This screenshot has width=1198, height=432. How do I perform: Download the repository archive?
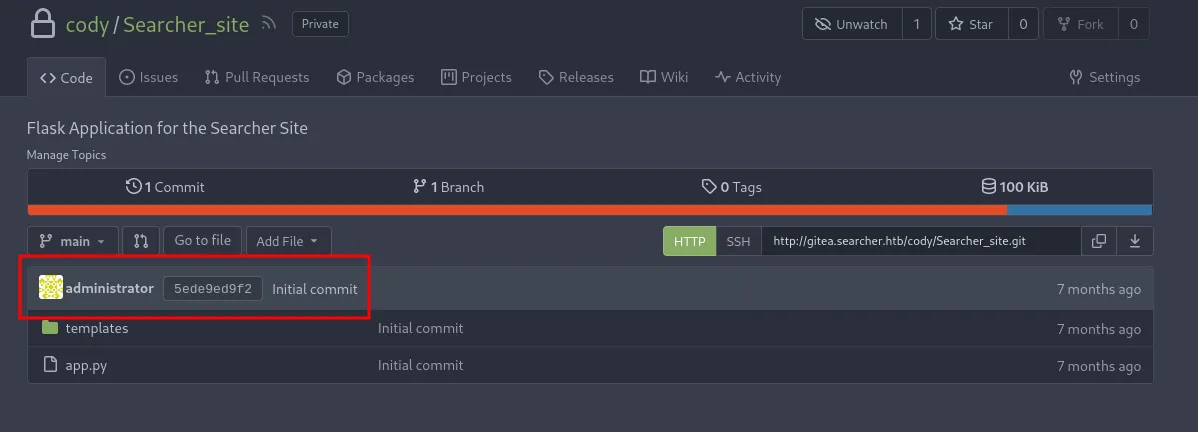pyautogui.click(x=1135, y=241)
